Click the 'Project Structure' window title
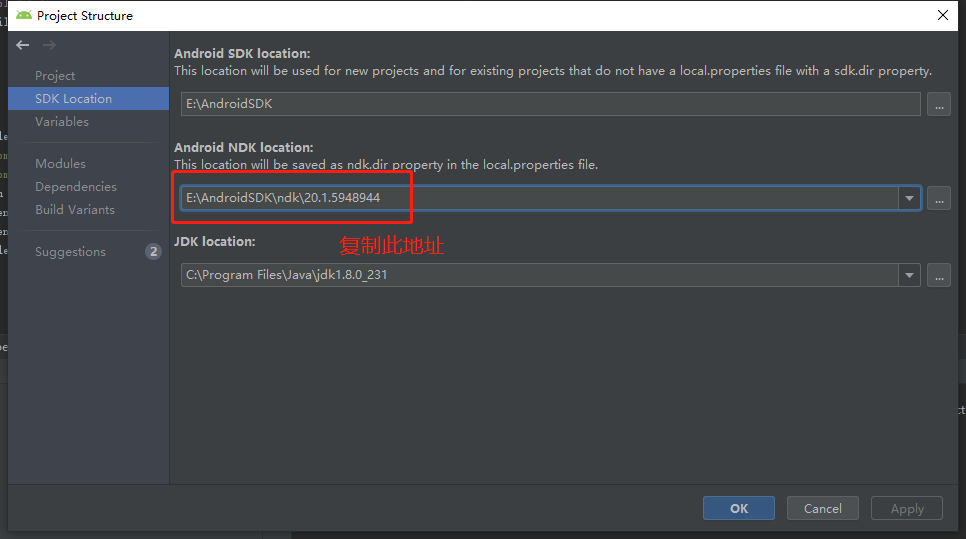Image resolution: width=966 pixels, height=539 pixels. coord(84,16)
